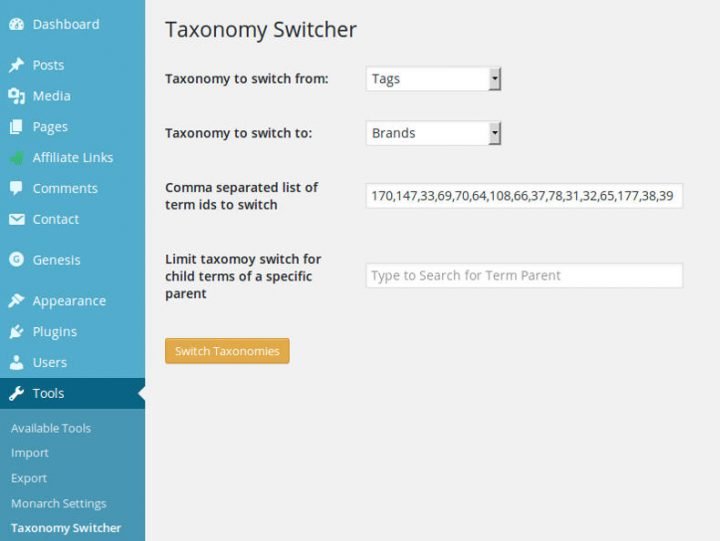Click the Pages document icon
The height and width of the screenshot is (541, 720).
click(x=16, y=127)
